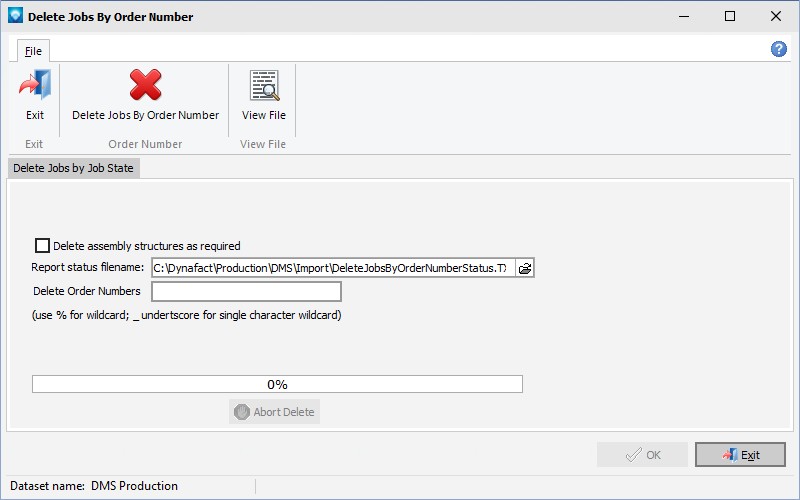Screen dimensions: 800x500
Task: Open the File ribbon tab
Action: (33, 51)
